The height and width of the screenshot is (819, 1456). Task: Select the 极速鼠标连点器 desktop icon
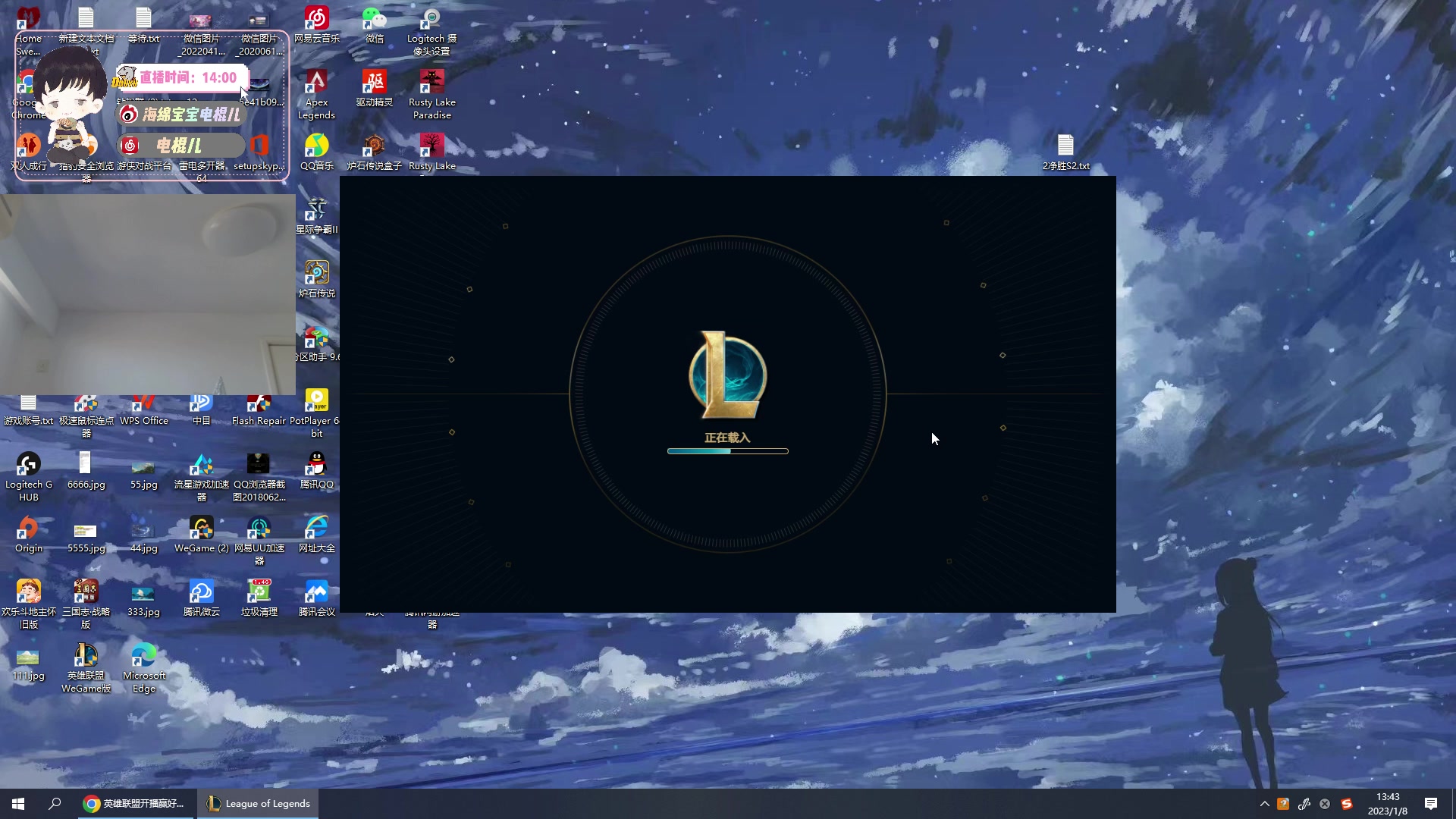tap(86, 416)
